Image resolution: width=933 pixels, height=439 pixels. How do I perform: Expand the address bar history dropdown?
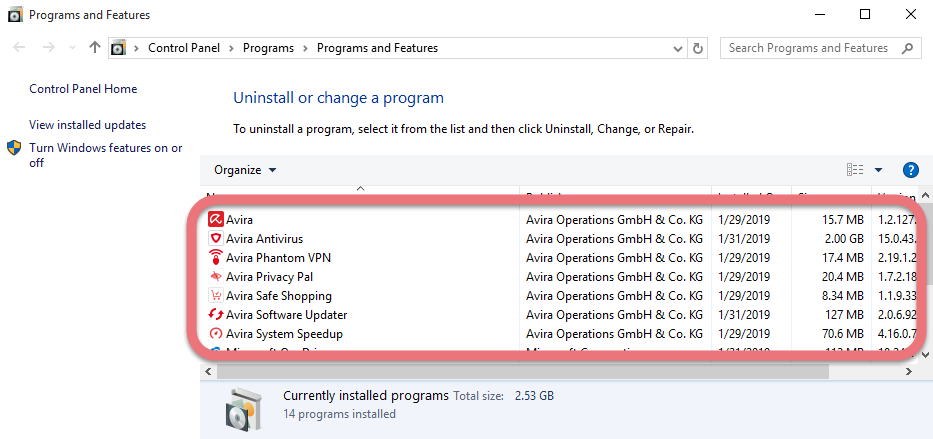point(677,48)
